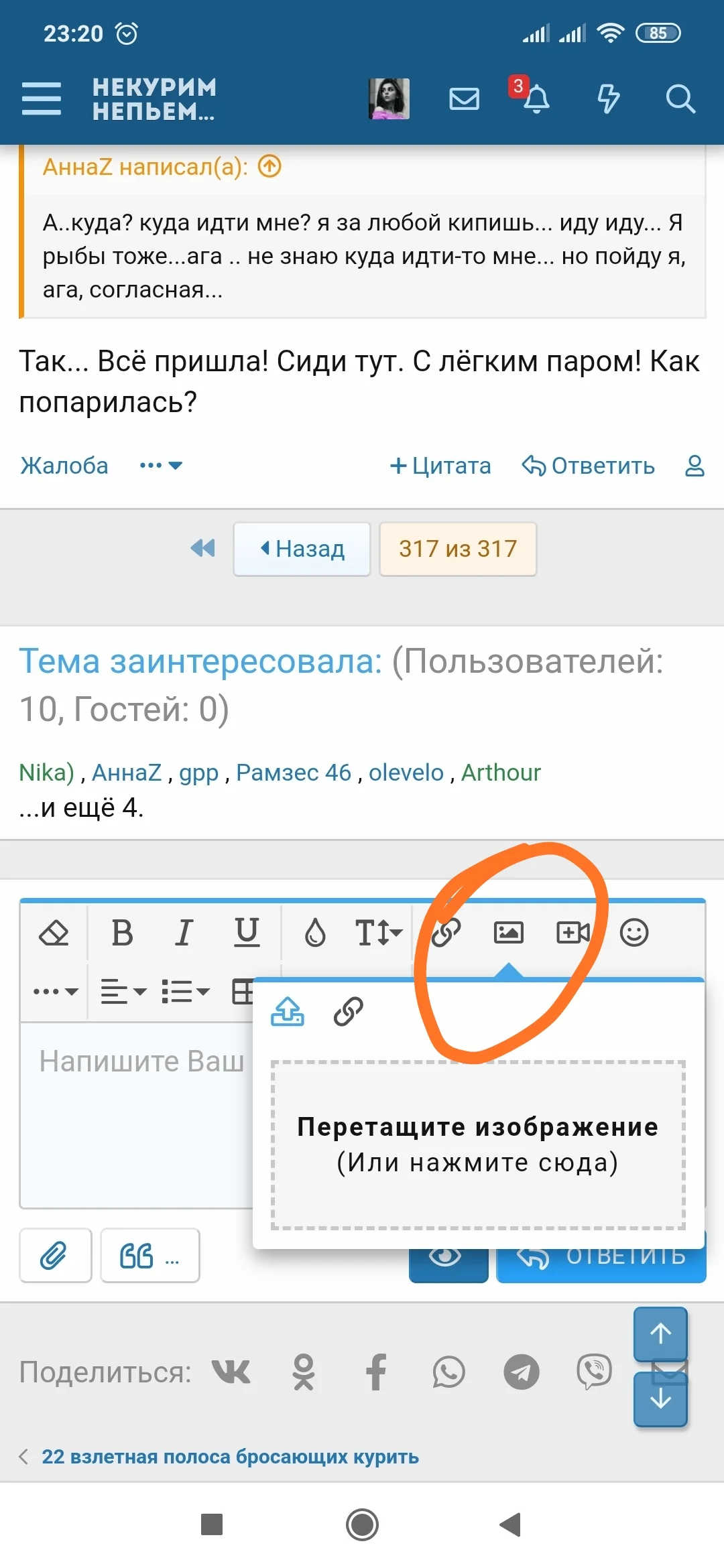The height and width of the screenshot is (1568, 724).
Task: Open the post author profile icon
Action: (695, 466)
